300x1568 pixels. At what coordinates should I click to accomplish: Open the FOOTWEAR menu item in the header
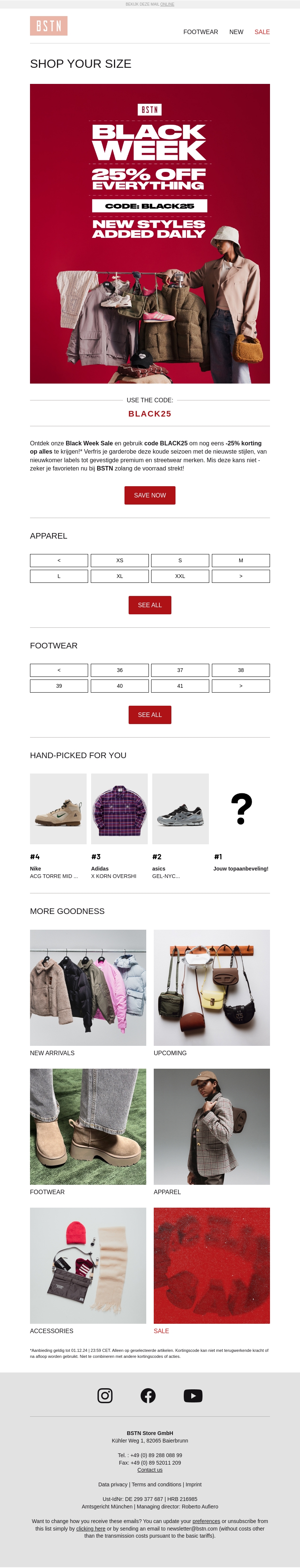tap(201, 31)
